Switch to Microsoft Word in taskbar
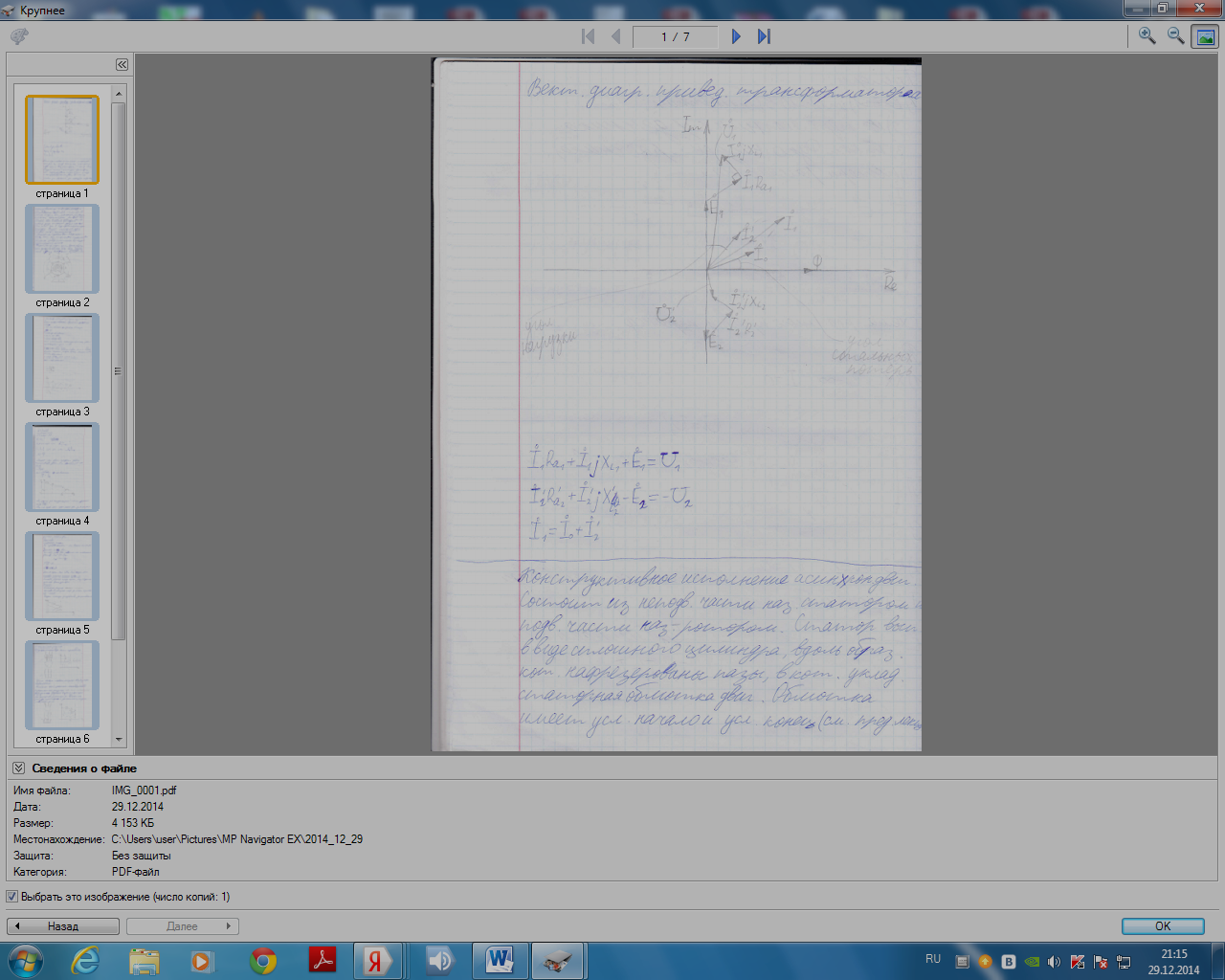Screen dimensions: 1225x980 pos(500,961)
